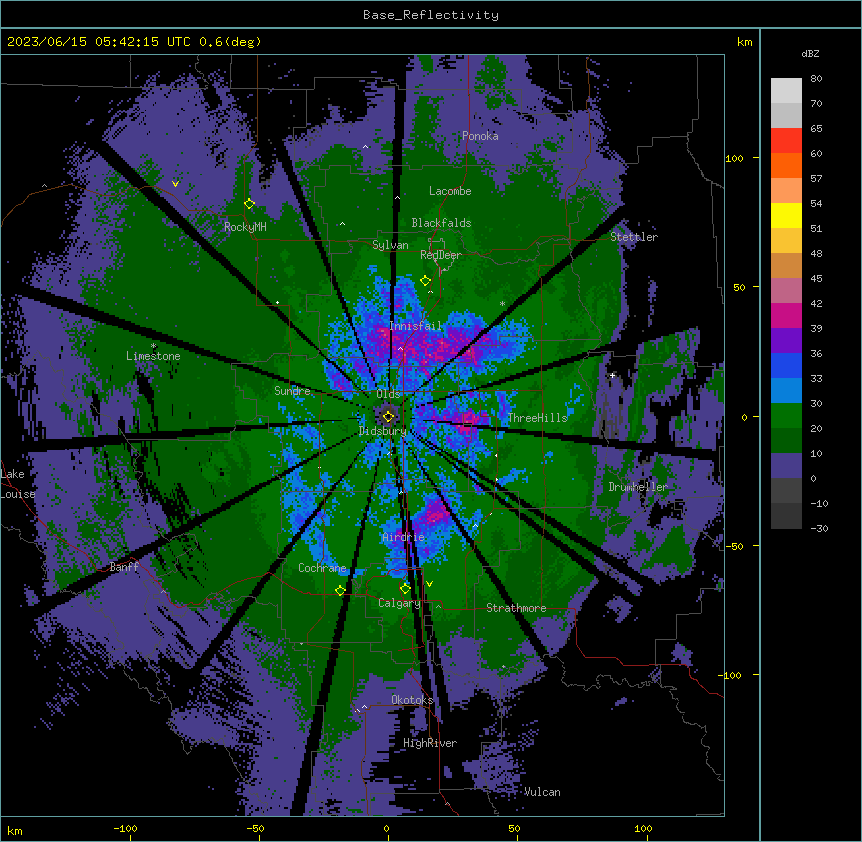Click the brown 45-48 dBZ legend swatch
Image resolution: width=862 pixels, height=842 pixels.
pos(786,265)
